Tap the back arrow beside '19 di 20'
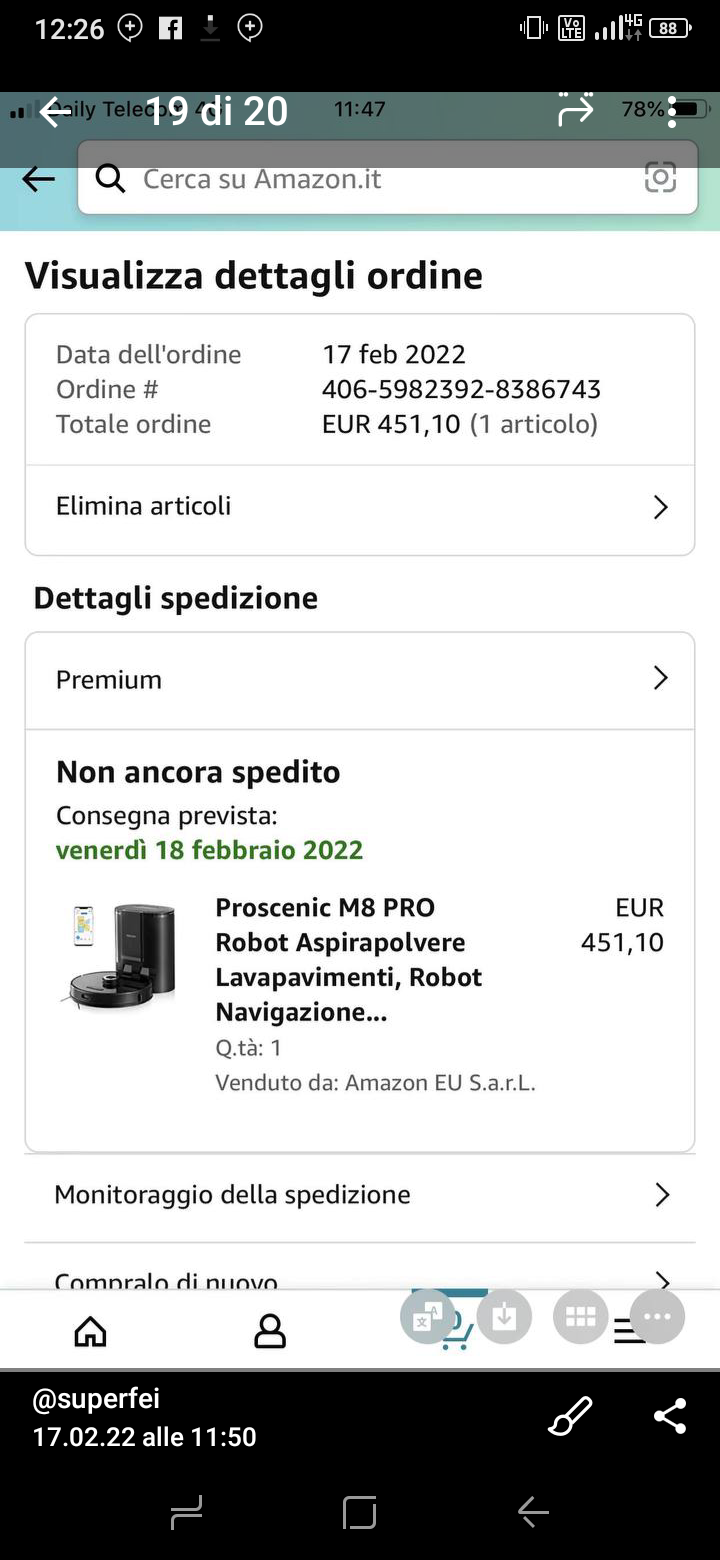 tap(55, 112)
